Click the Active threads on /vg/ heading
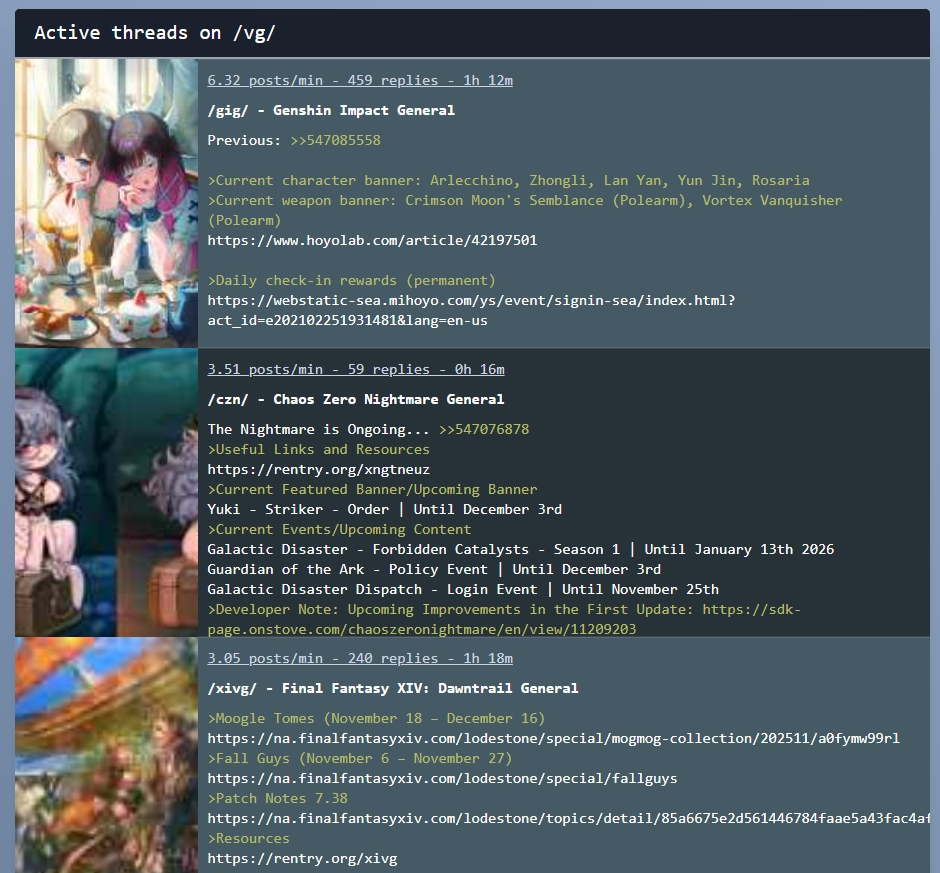The width and height of the screenshot is (940, 873). [x=155, y=33]
